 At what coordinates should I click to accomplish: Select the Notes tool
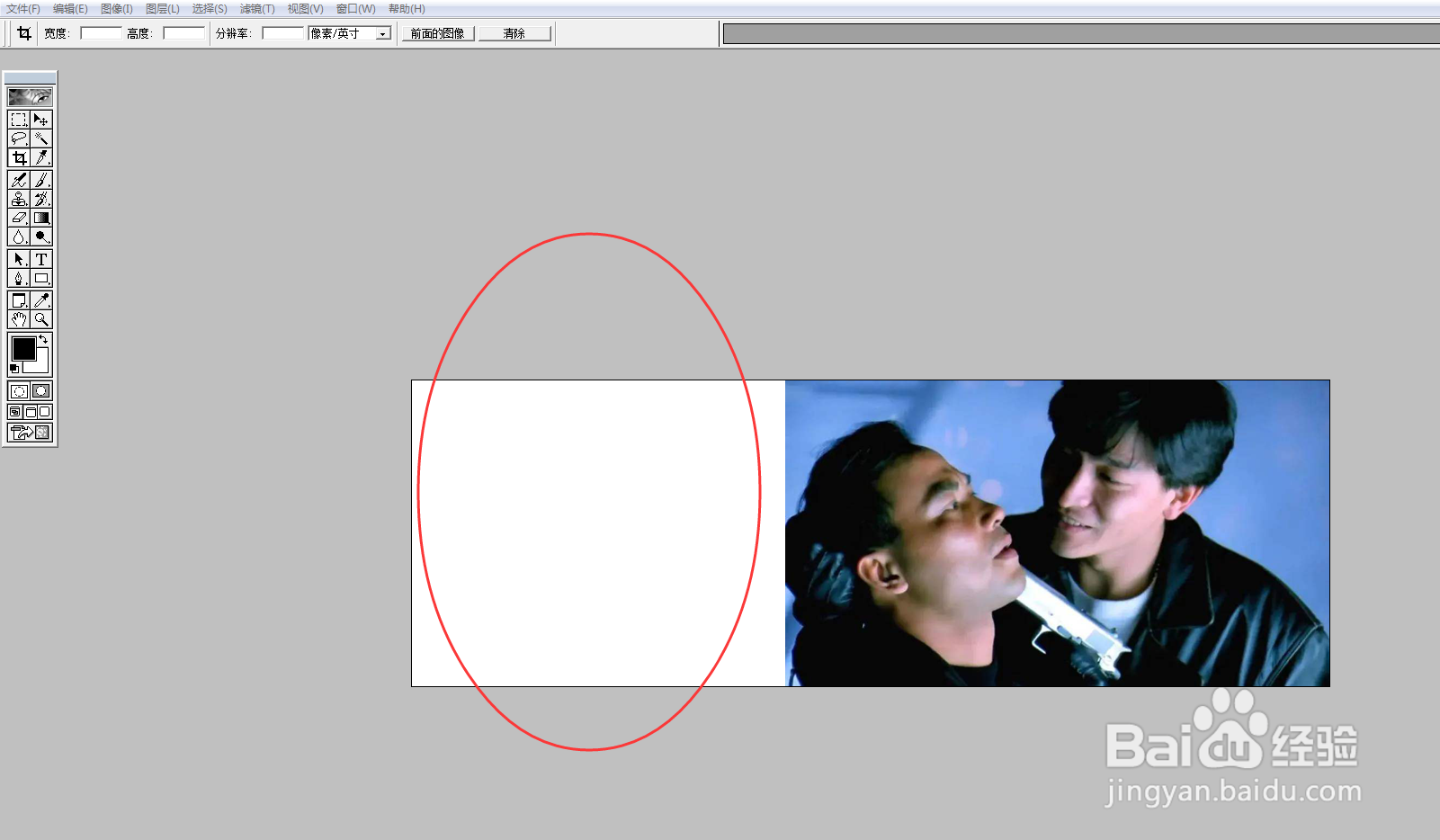[x=19, y=300]
